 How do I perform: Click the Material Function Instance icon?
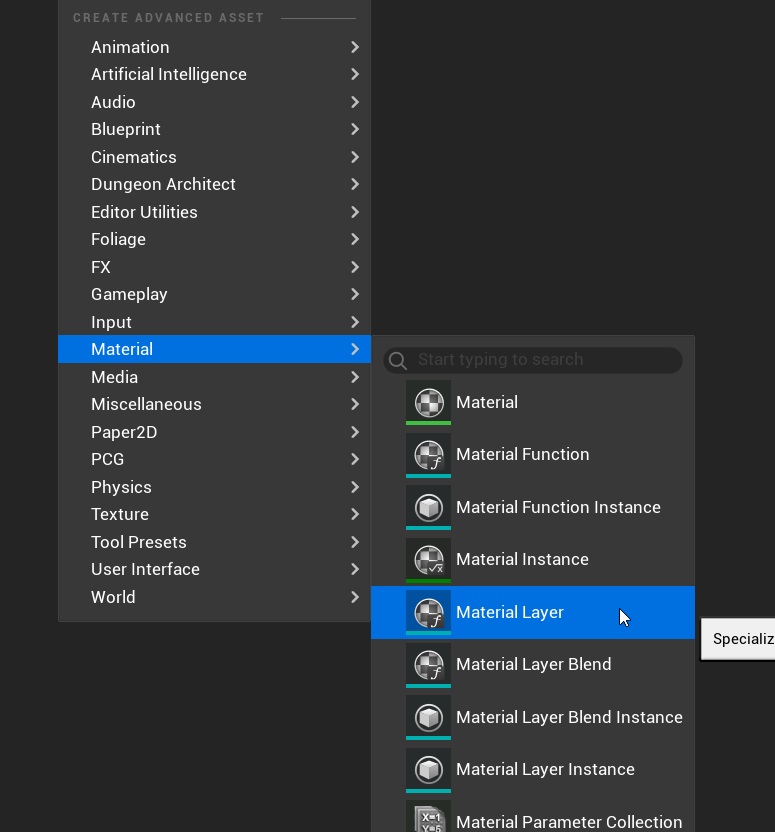click(428, 507)
